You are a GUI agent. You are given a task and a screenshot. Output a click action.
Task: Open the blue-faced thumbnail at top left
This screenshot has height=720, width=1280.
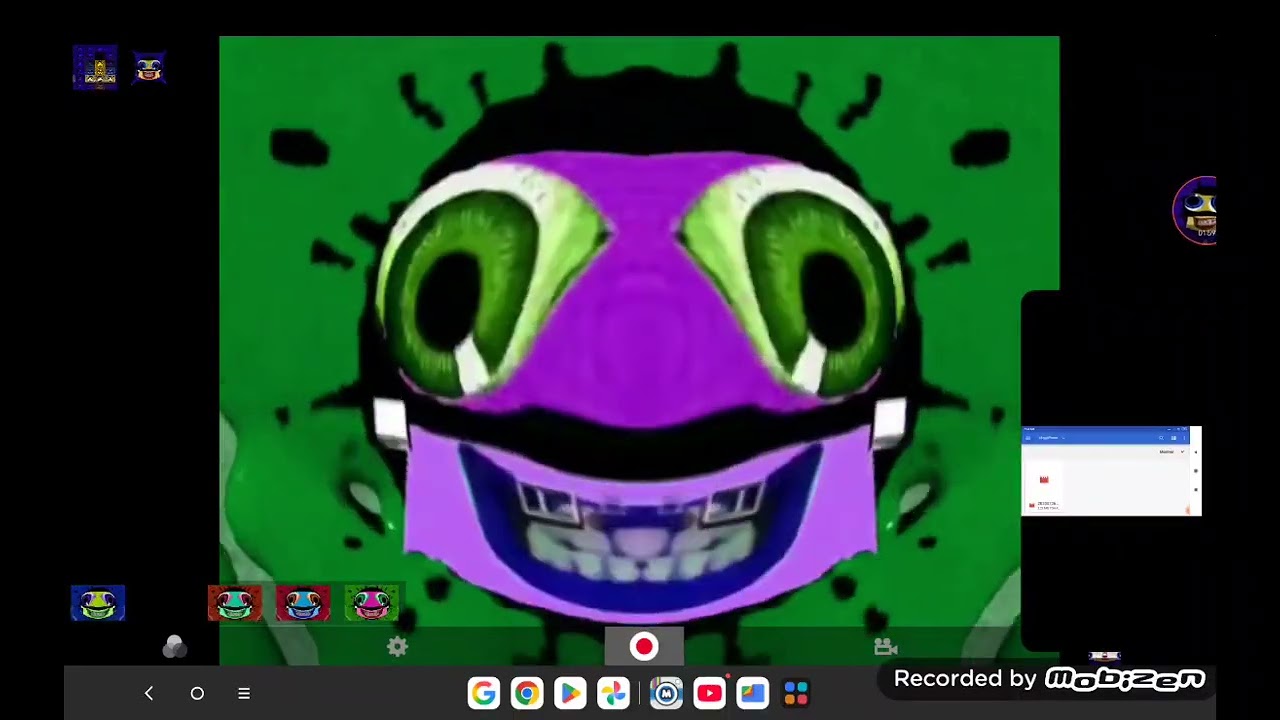149,67
